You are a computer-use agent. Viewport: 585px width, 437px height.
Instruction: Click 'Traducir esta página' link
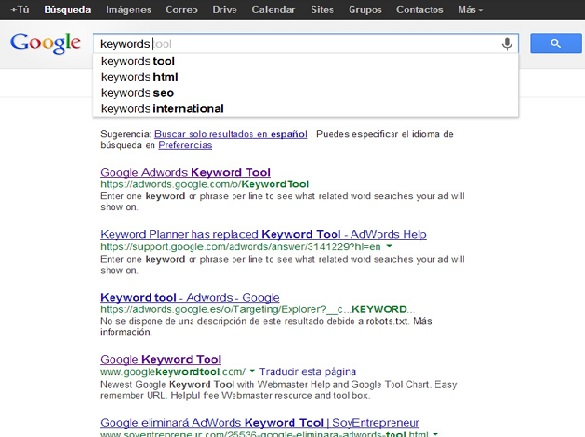pyautogui.click(x=307, y=372)
